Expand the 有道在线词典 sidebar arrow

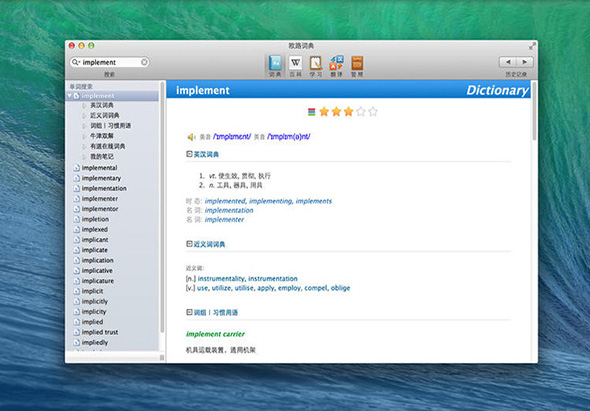[x=84, y=146]
